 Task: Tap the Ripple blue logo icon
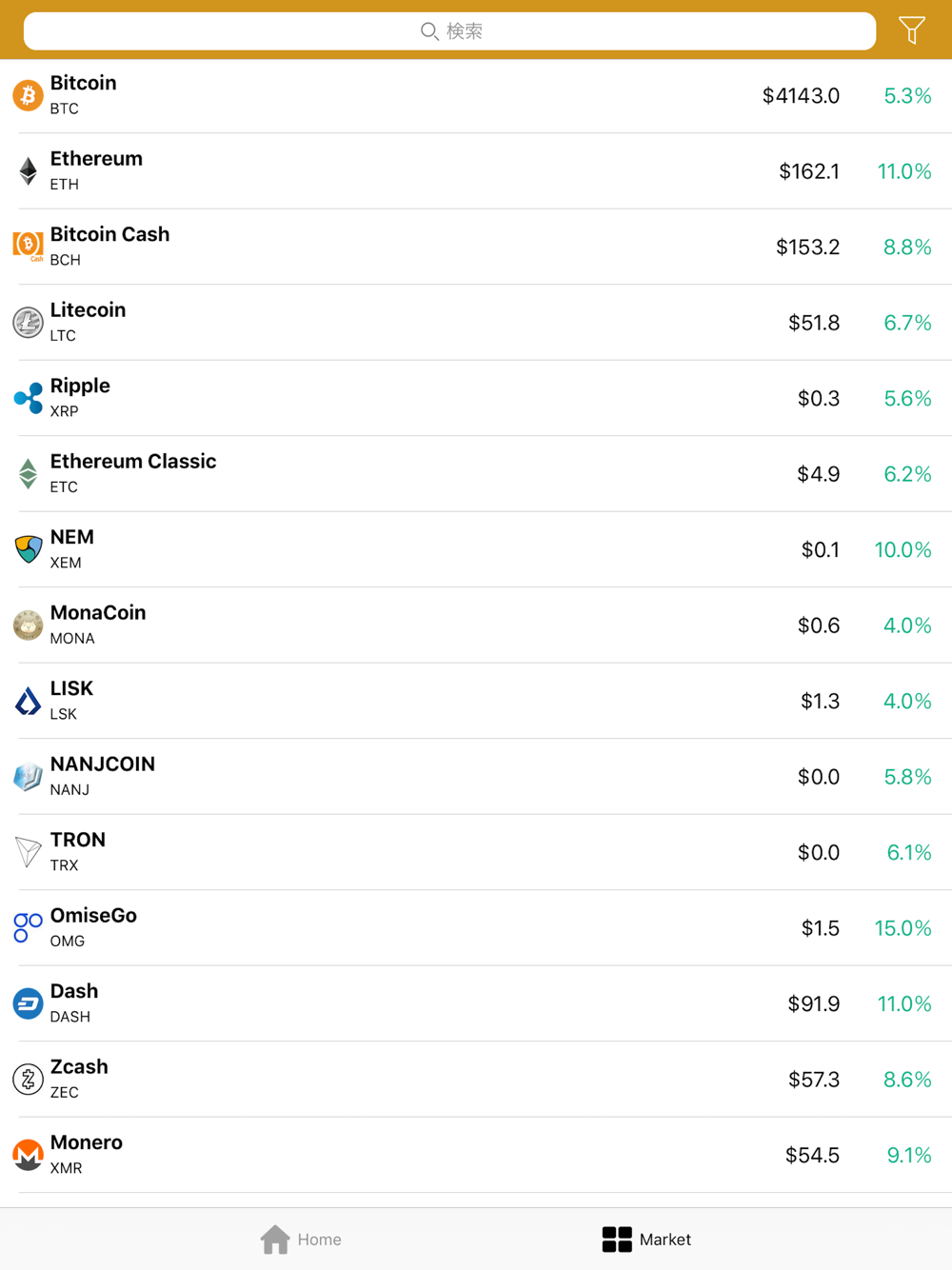(28, 398)
